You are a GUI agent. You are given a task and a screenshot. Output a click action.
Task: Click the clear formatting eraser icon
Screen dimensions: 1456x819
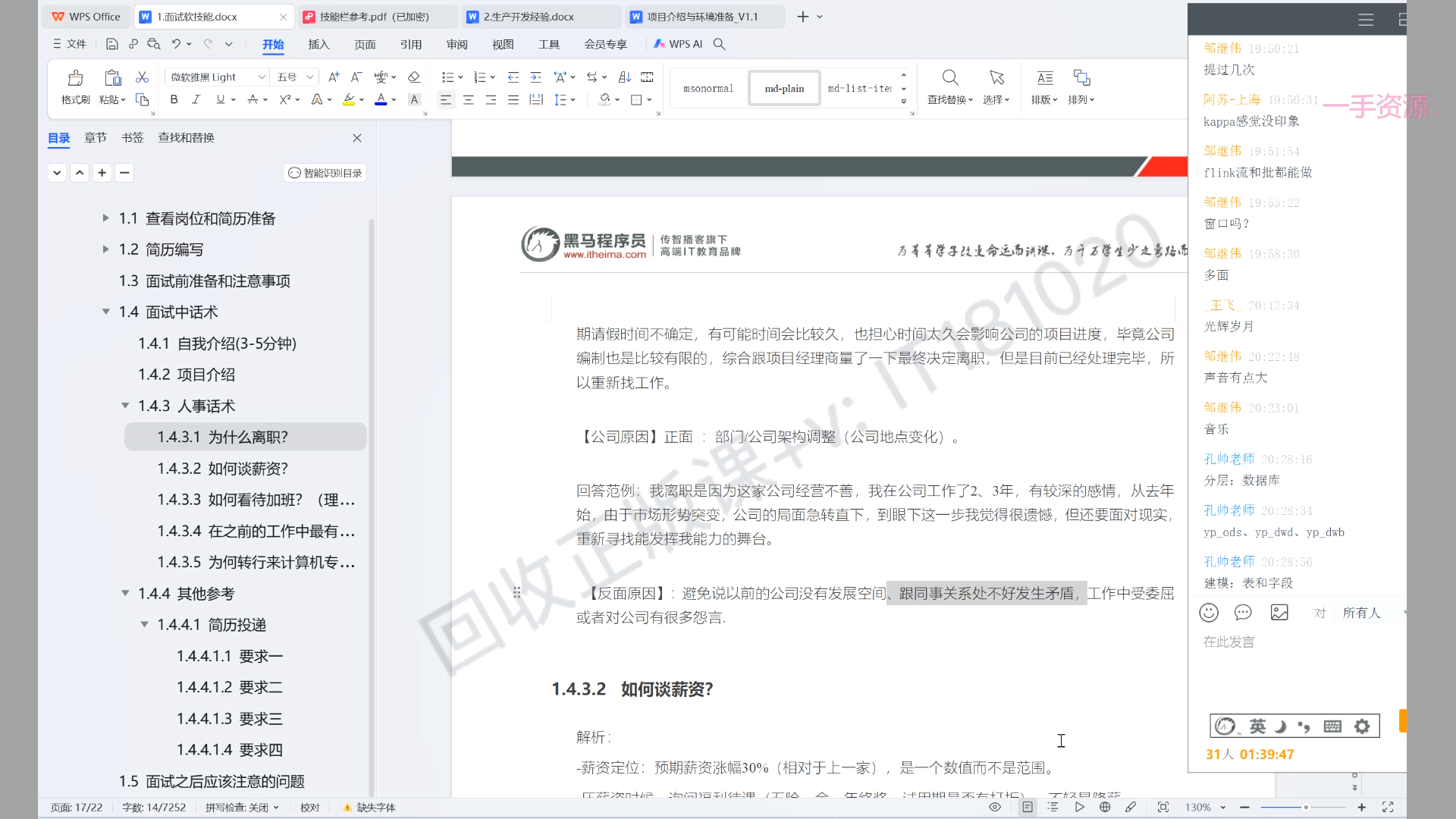click(413, 77)
